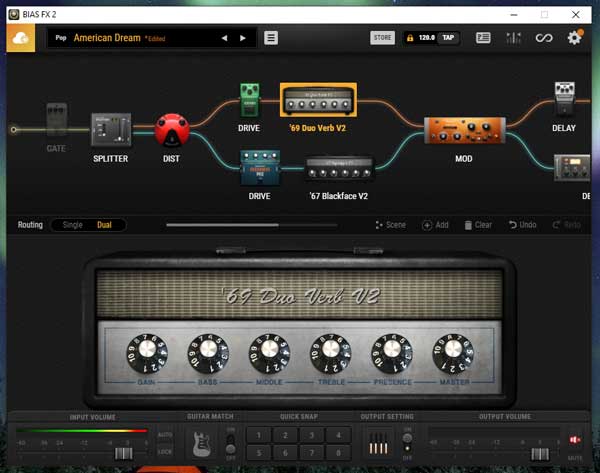This screenshot has width=600, height=473.
Task: Open the looper infinity icon
Action: (544, 38)
